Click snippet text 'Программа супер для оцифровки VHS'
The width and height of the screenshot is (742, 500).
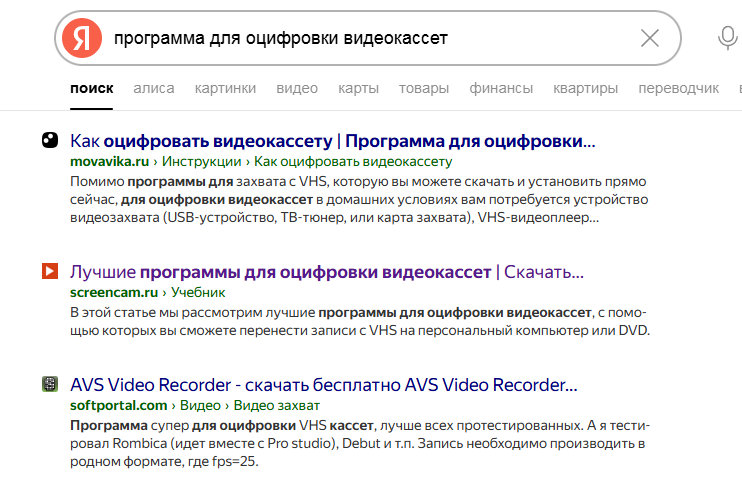coord(198,426)
